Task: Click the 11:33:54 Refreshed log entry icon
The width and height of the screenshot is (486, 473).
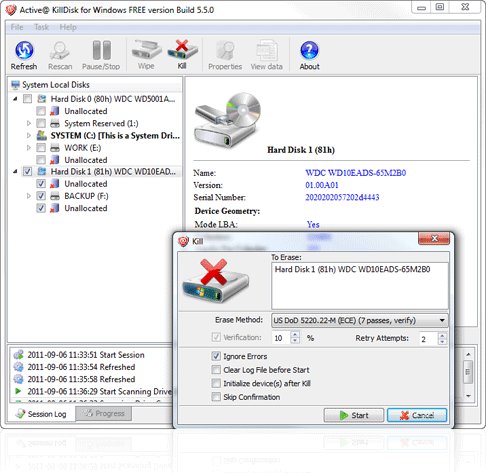Action: 18,367
